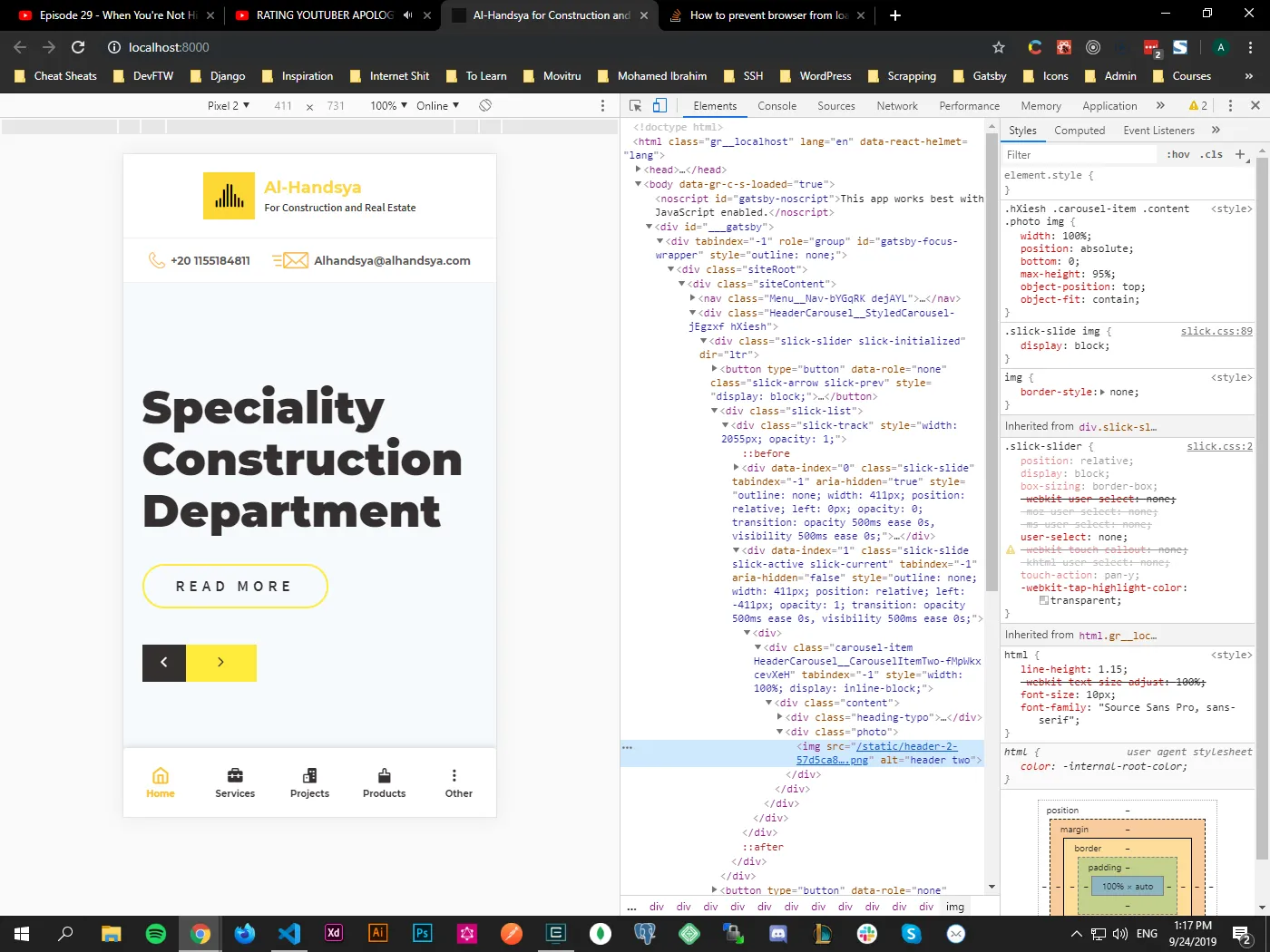The image size is (1270, 952).
Task: Toggle the .cls class editor
Action: (1211, 155)
